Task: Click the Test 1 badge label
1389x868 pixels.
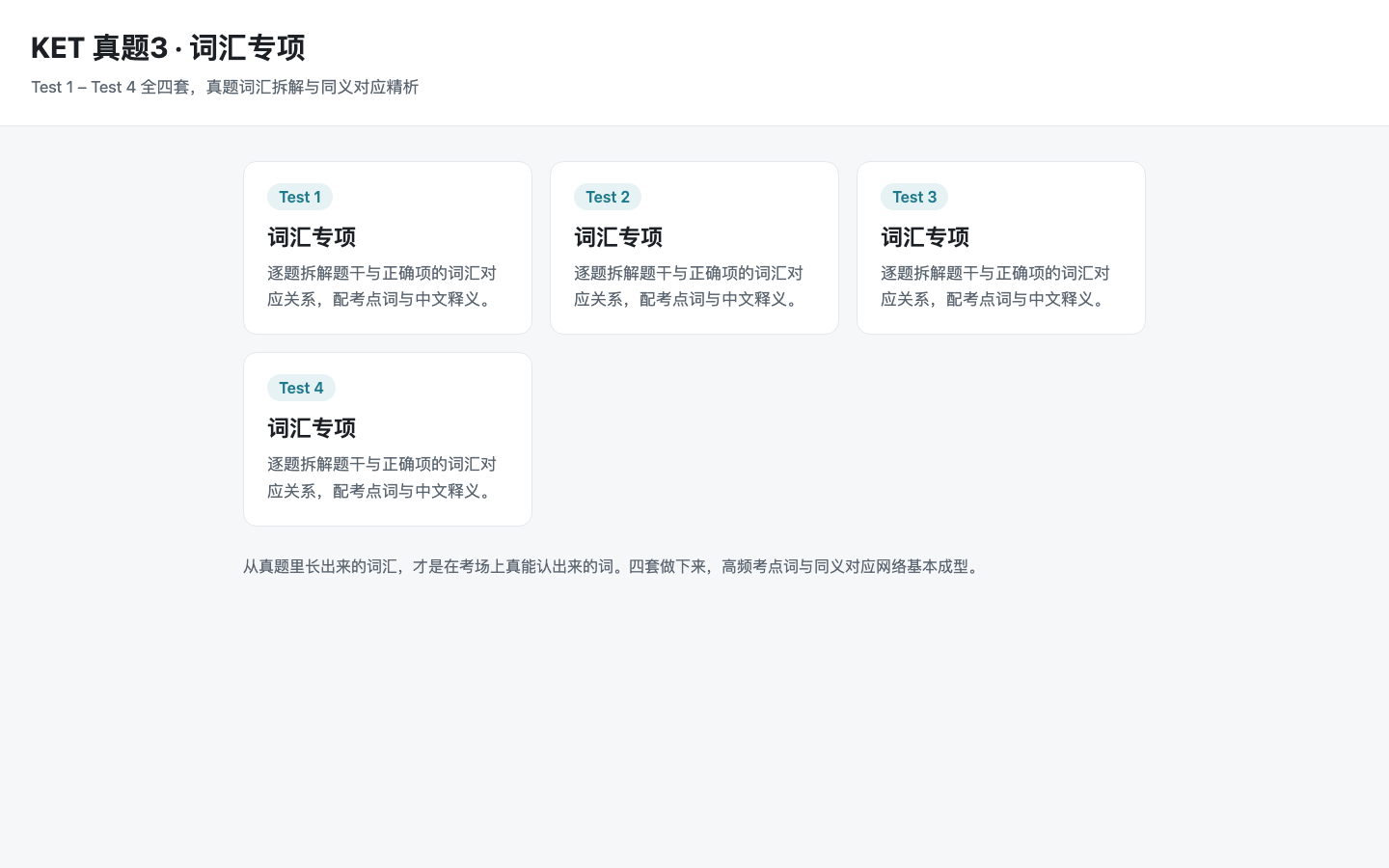Action: point(300,197)
